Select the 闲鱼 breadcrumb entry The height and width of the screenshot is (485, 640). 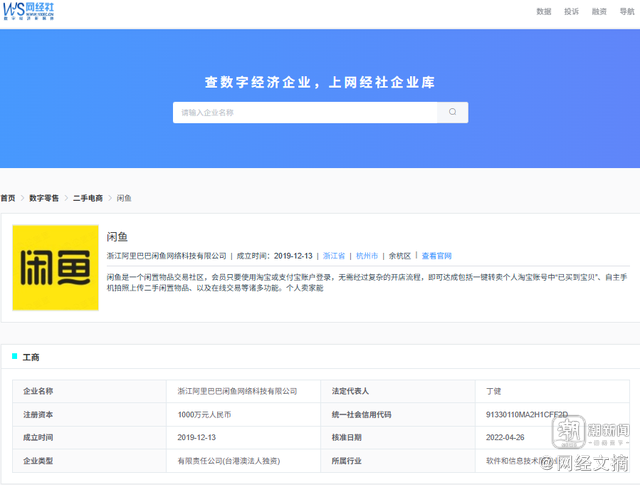pyautogui.click(x=124, y=198)
